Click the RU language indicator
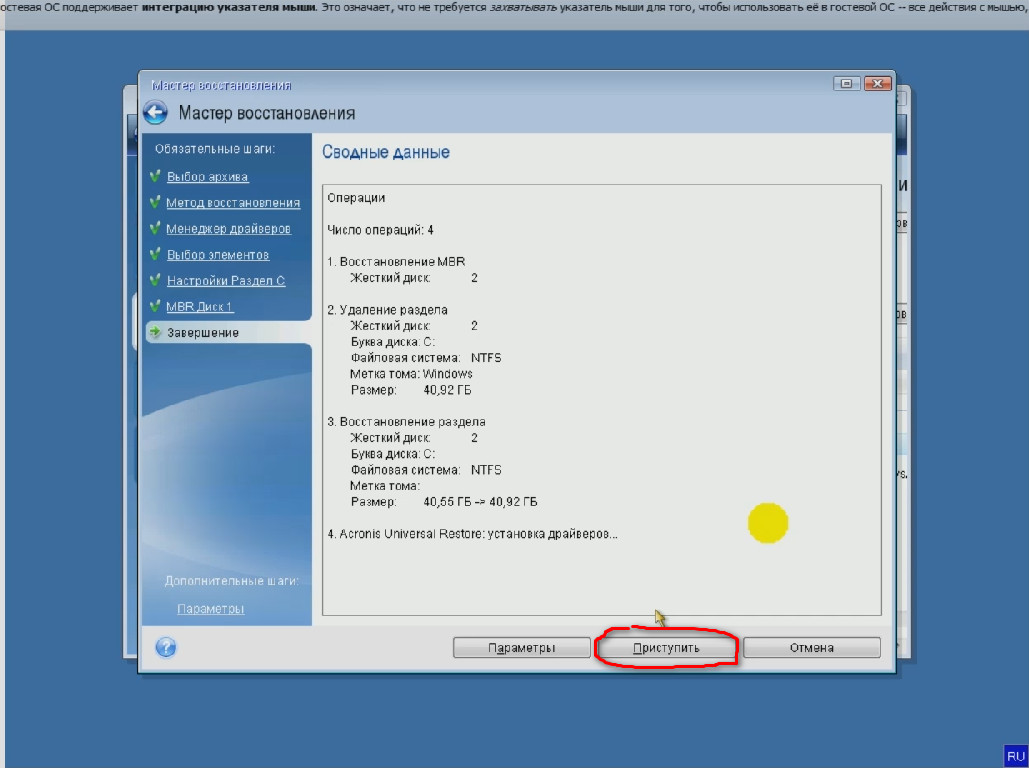 click(x=1015, y=756)
